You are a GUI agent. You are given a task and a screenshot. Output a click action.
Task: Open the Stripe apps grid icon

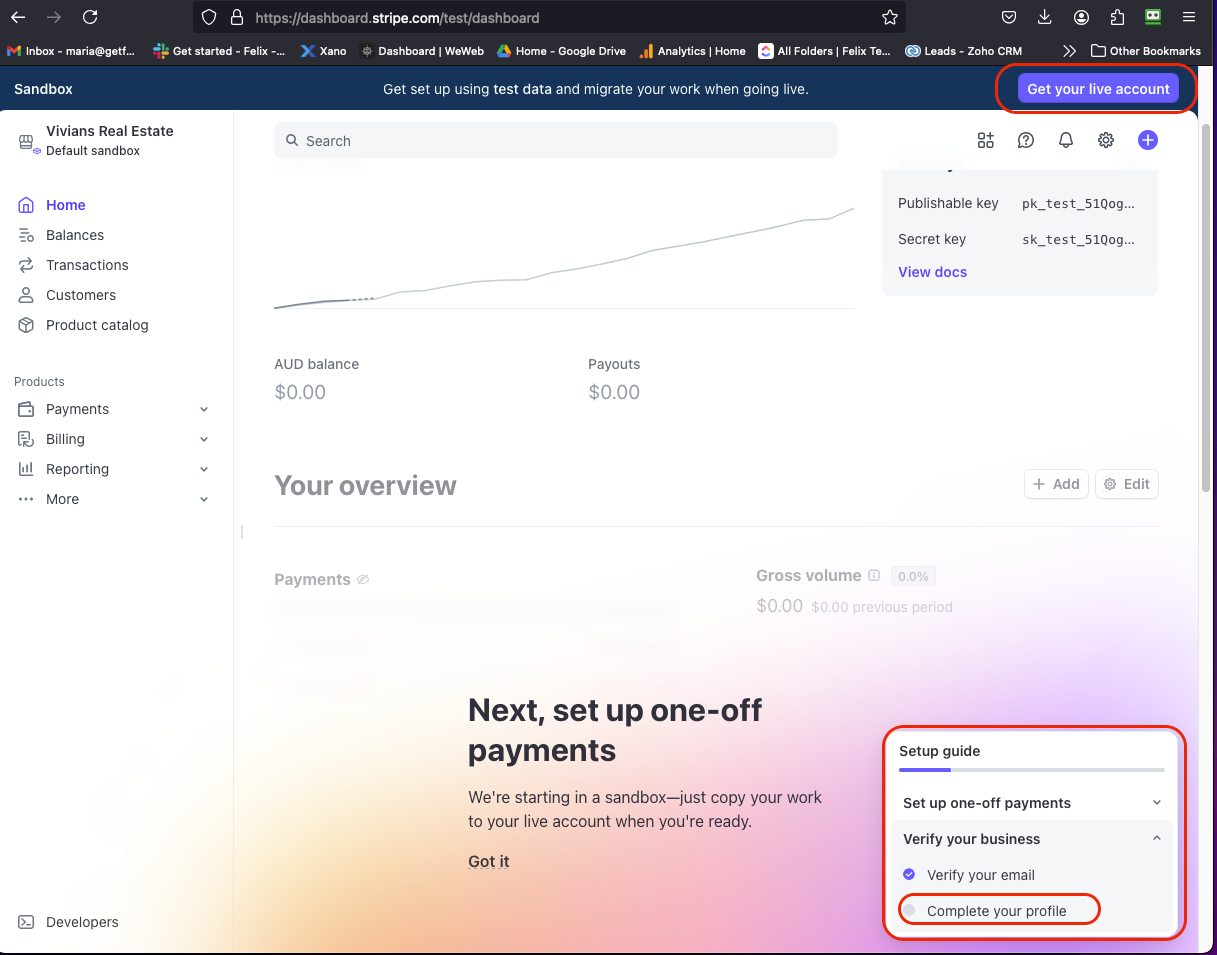[x=986, y=141]
